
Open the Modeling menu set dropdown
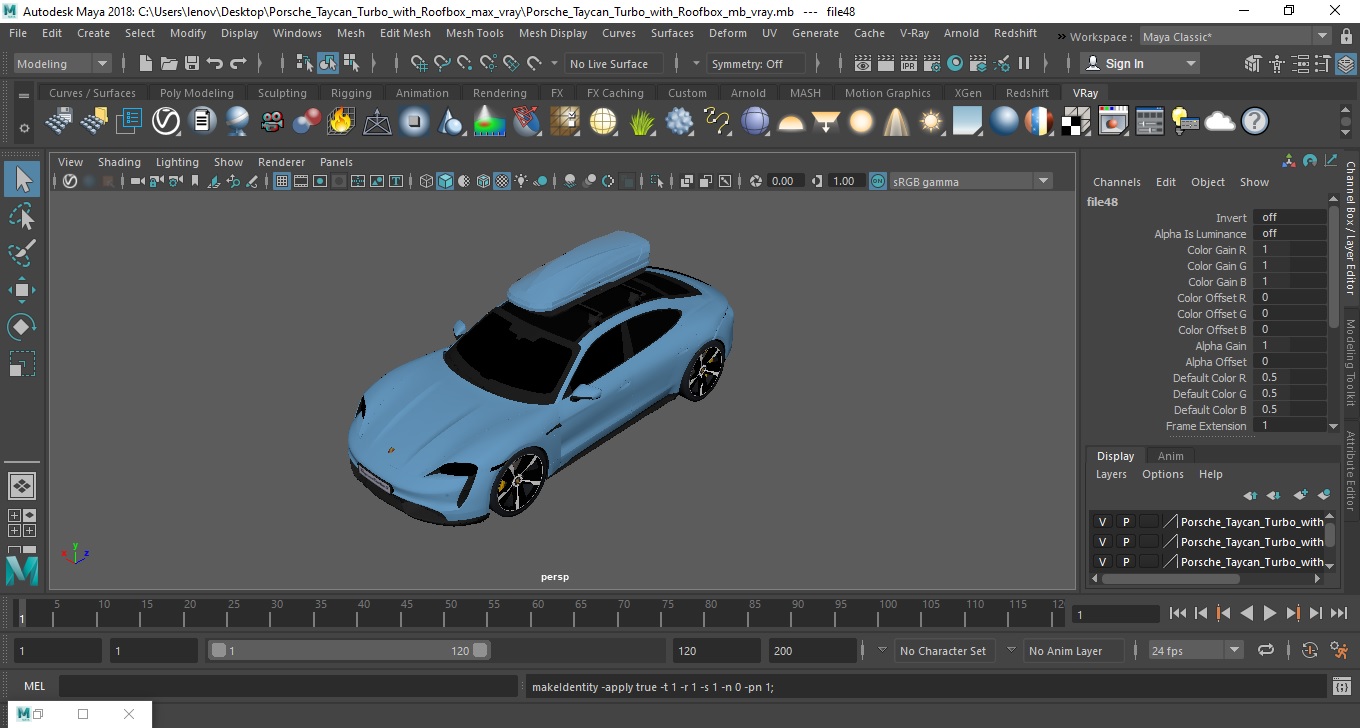tap(63, 63)
